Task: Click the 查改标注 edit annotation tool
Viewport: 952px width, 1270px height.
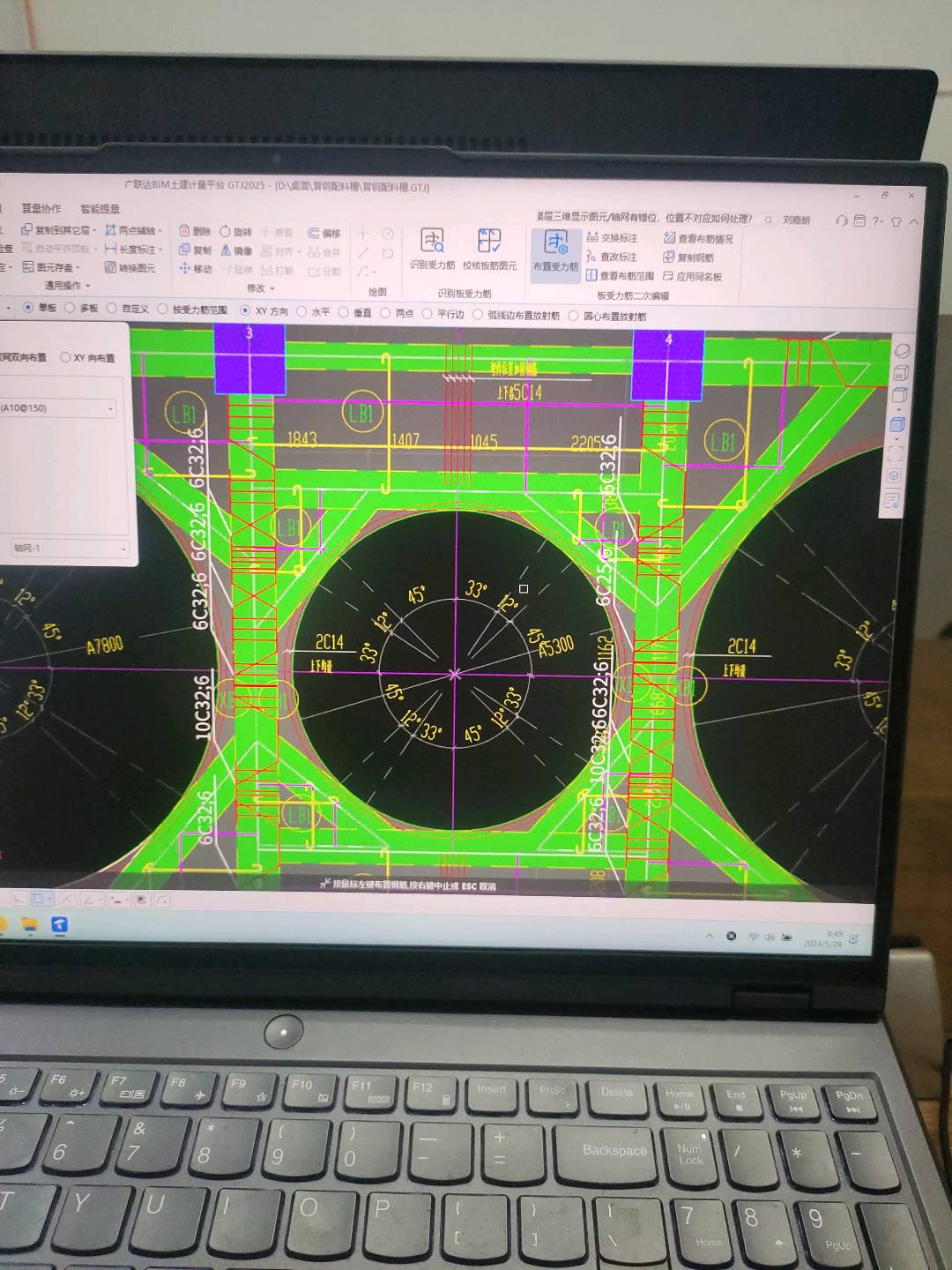Action: coord(612,257)
